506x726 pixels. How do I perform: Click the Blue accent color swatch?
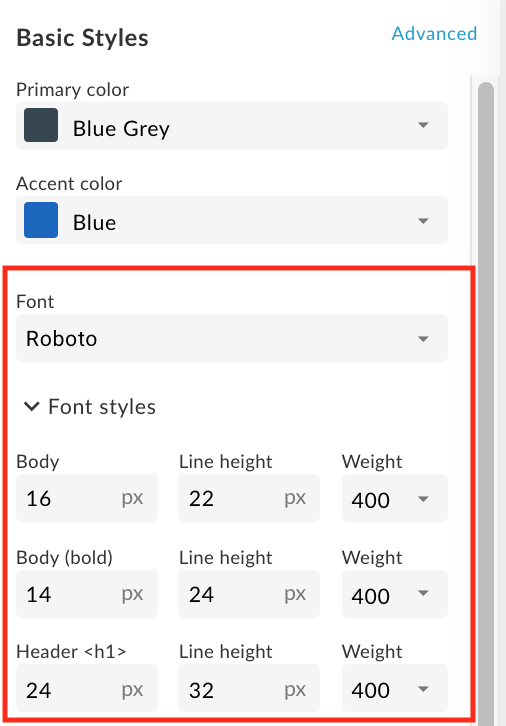[41, 220]
